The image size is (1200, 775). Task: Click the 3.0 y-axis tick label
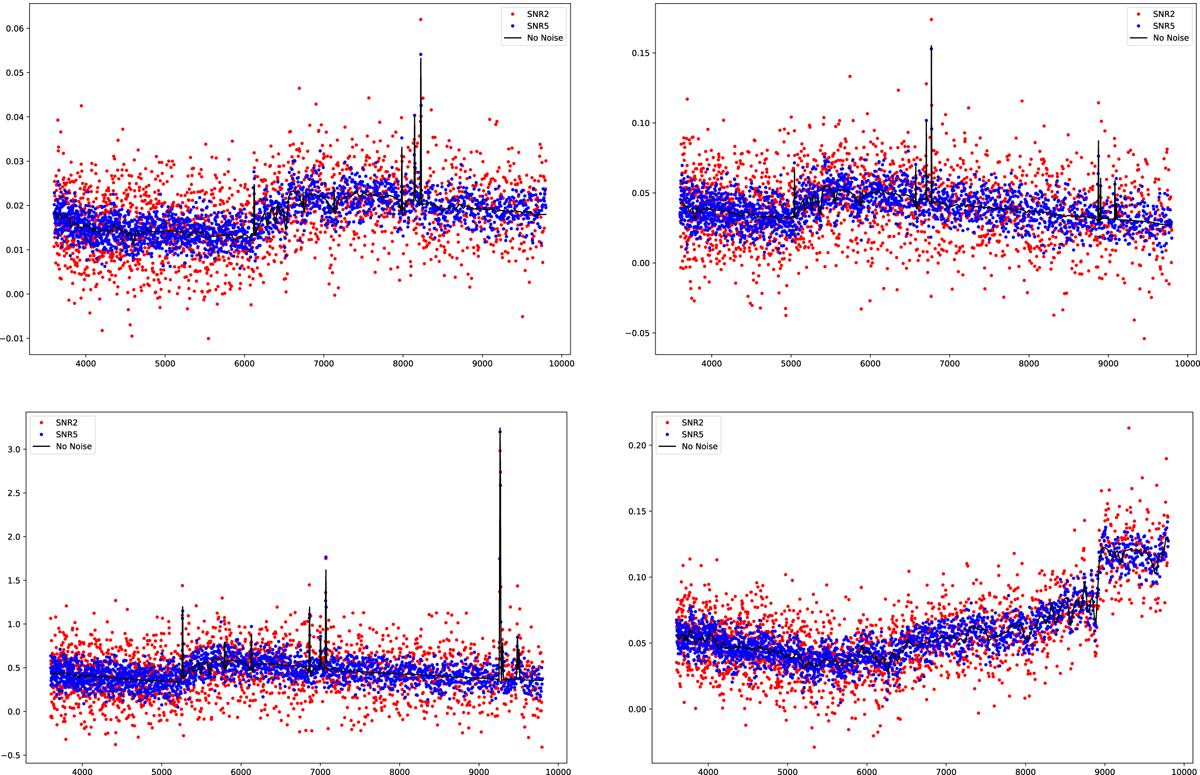(x=17, y=450)
